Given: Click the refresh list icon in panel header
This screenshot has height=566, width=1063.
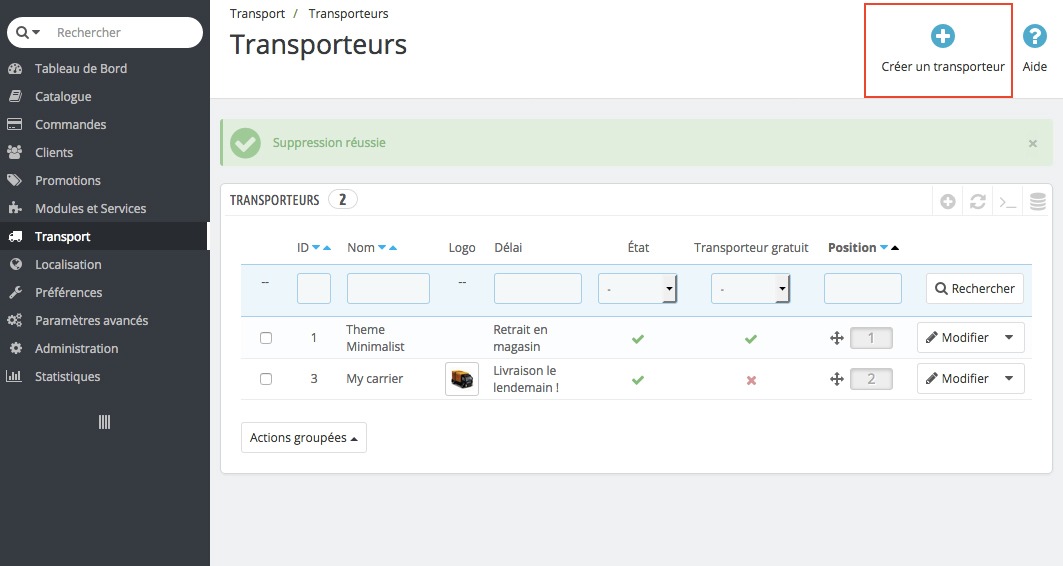Looking at the screenshot, I should (978, 202).
